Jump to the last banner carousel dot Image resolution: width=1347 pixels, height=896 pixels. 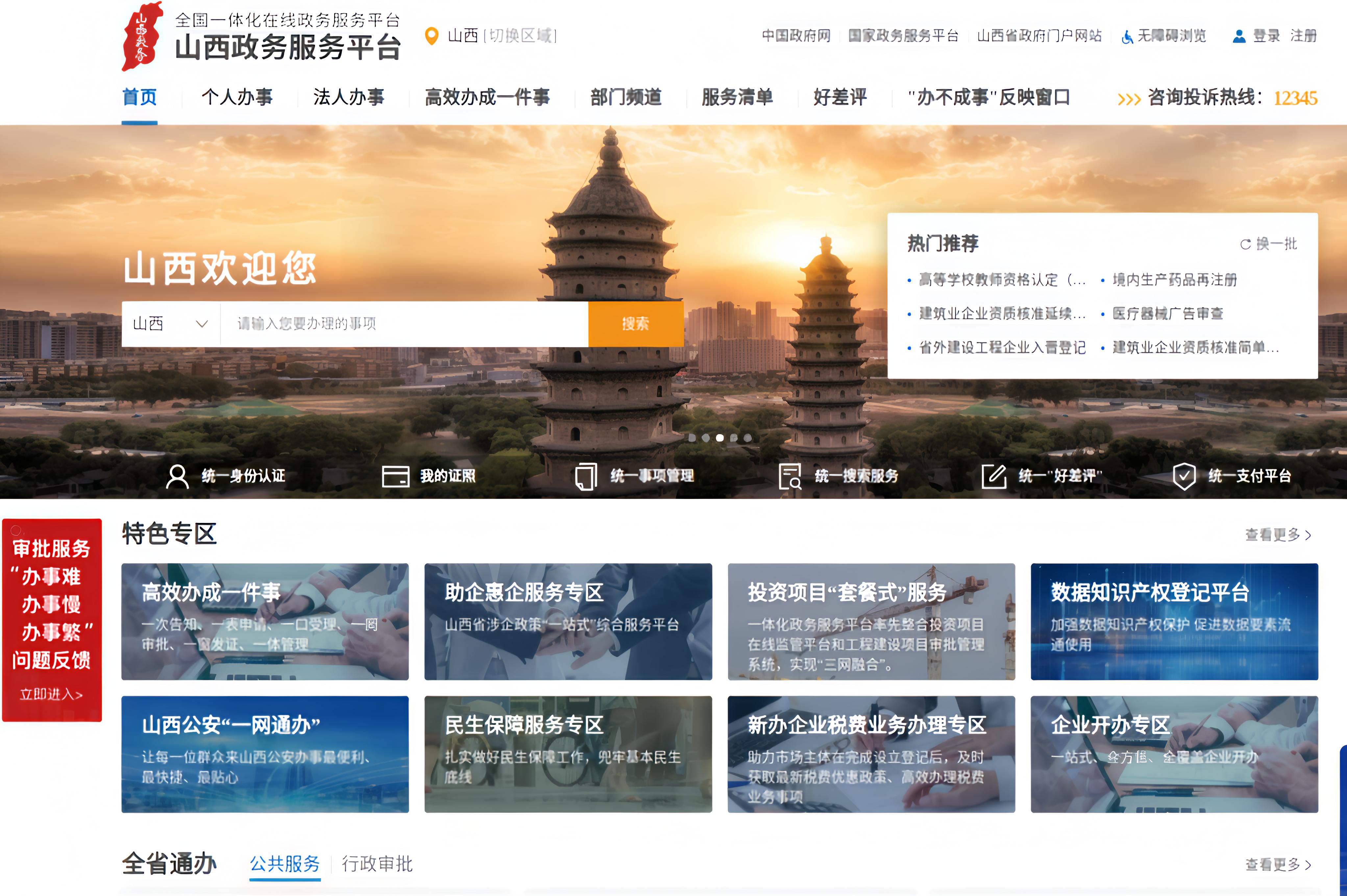pyautogui.click(x=748, y=438)
